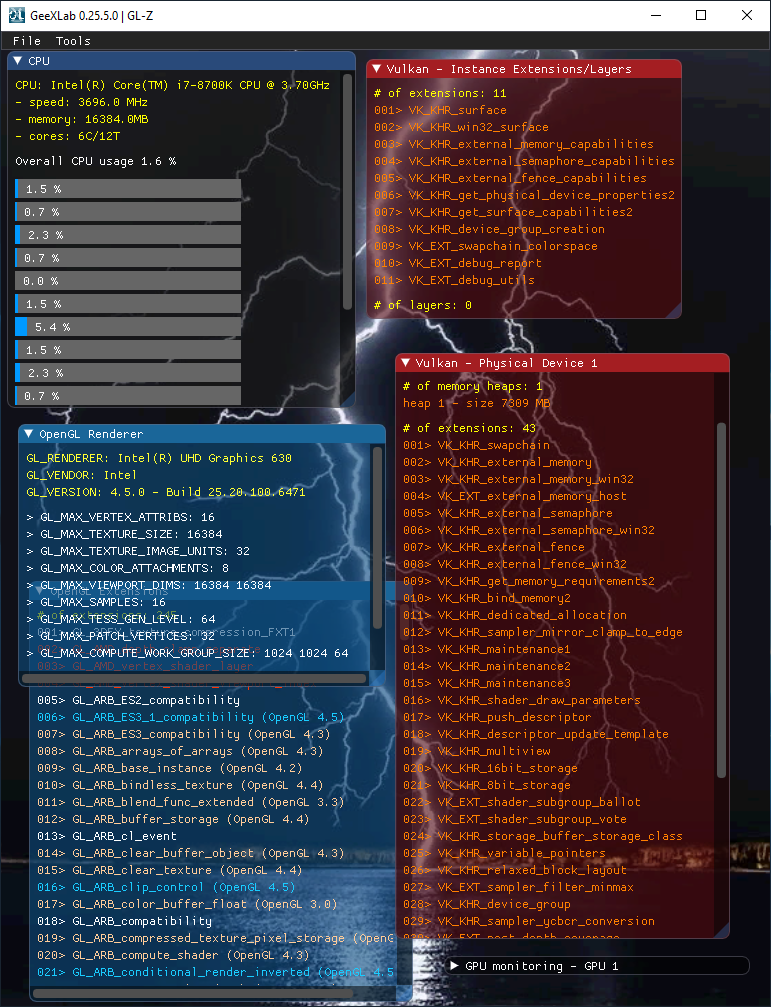This screenshot has height=1007, width=771.
Task: Click the '# of extensions: 11' line
Action: (x=440, y=93)
